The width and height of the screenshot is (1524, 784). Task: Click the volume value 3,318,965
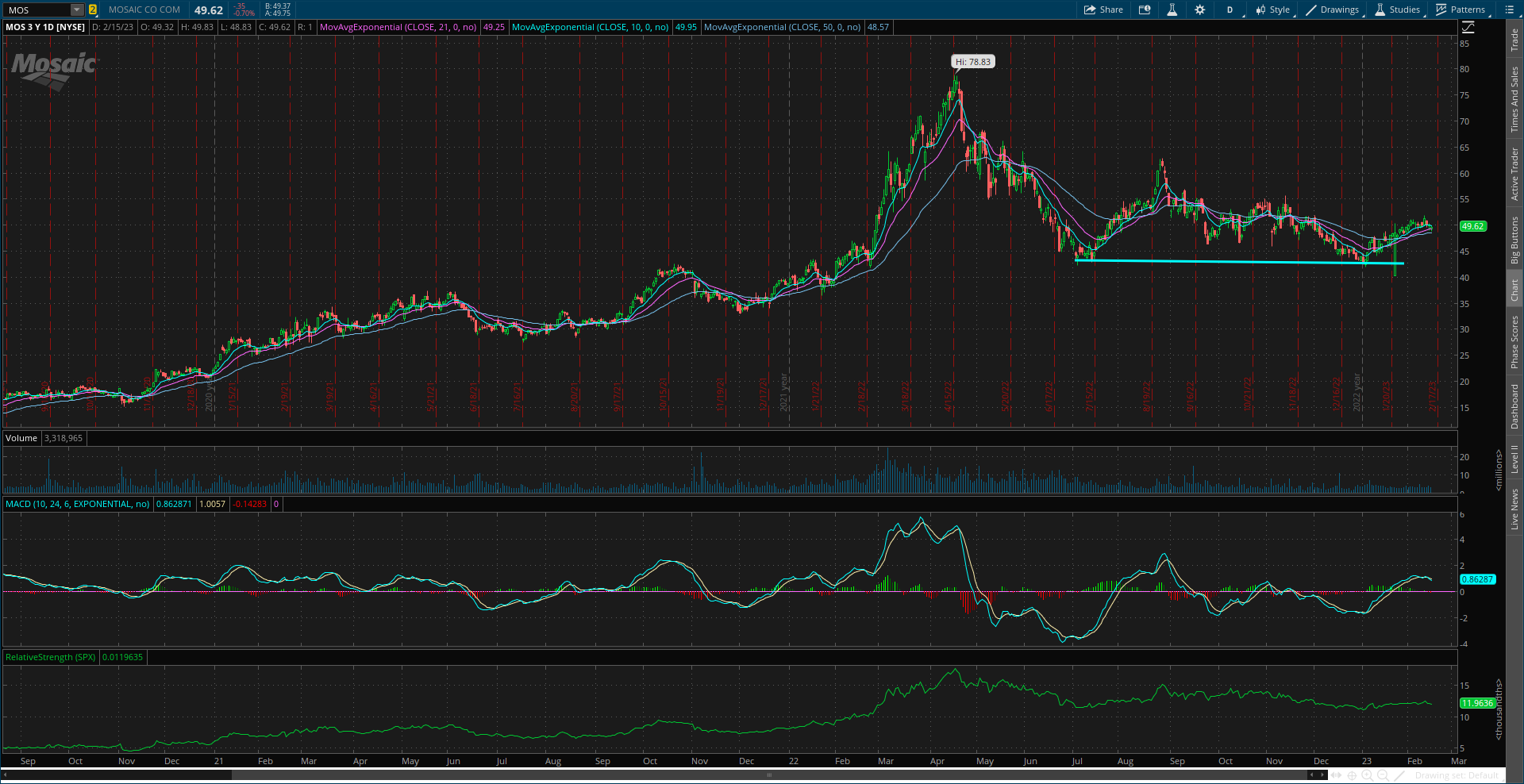click(x=63, y=438)
